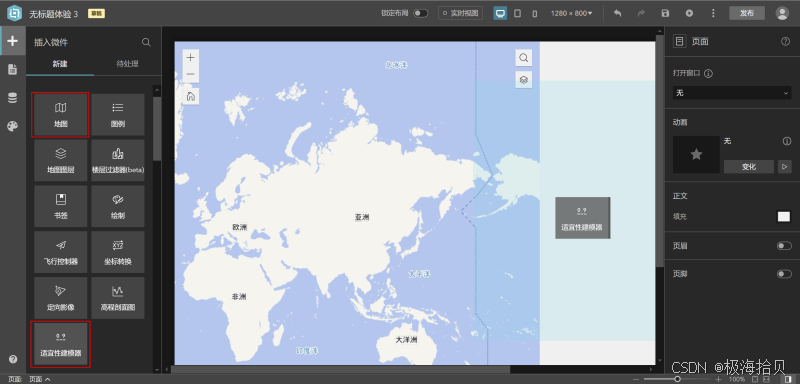Open the more options menu
Image resolution: width=800 pixels, height=384 pixels.
(x=713, y=13)
